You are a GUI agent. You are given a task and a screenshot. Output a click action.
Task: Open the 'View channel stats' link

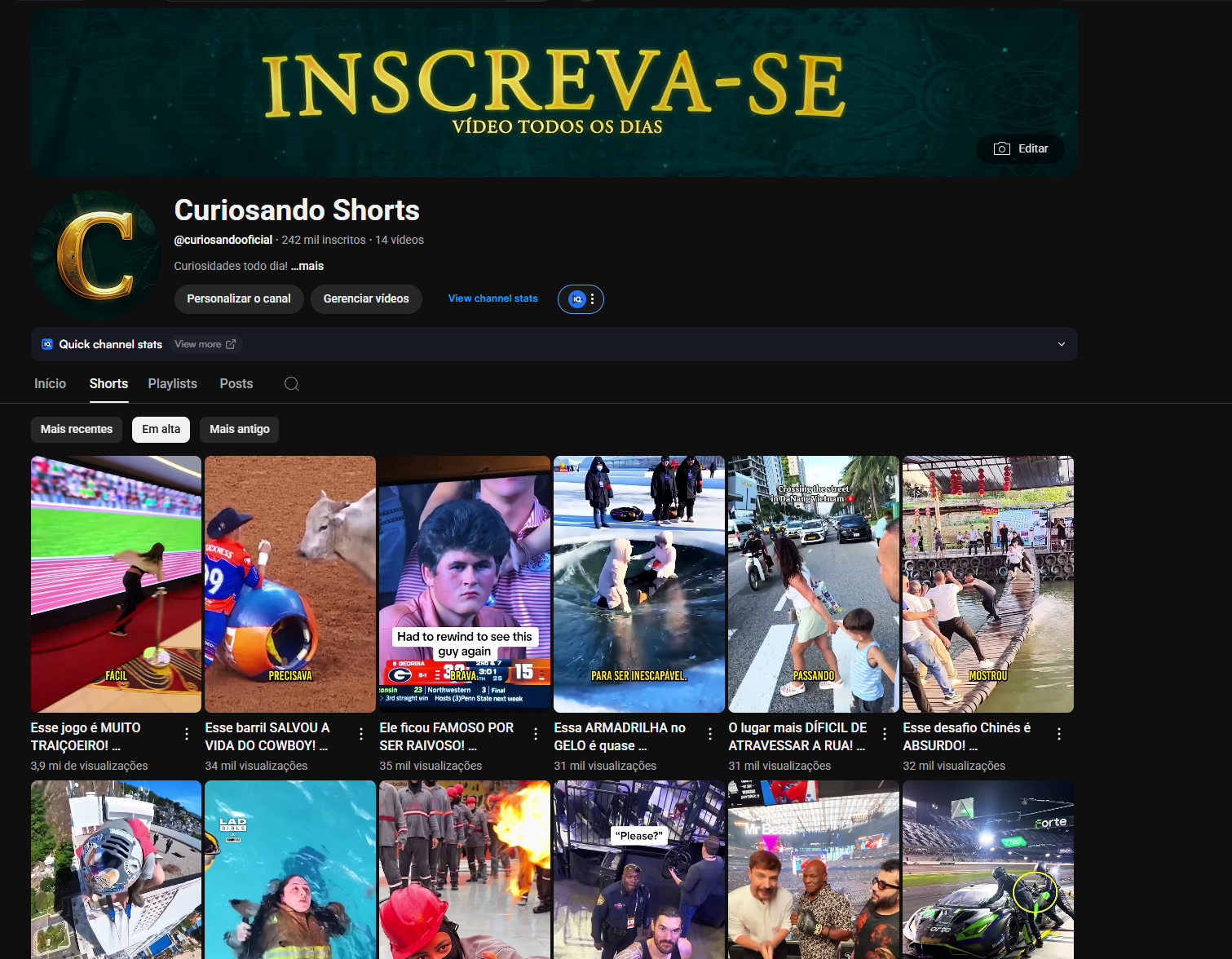pyautogui.click(x=492, y=298)
